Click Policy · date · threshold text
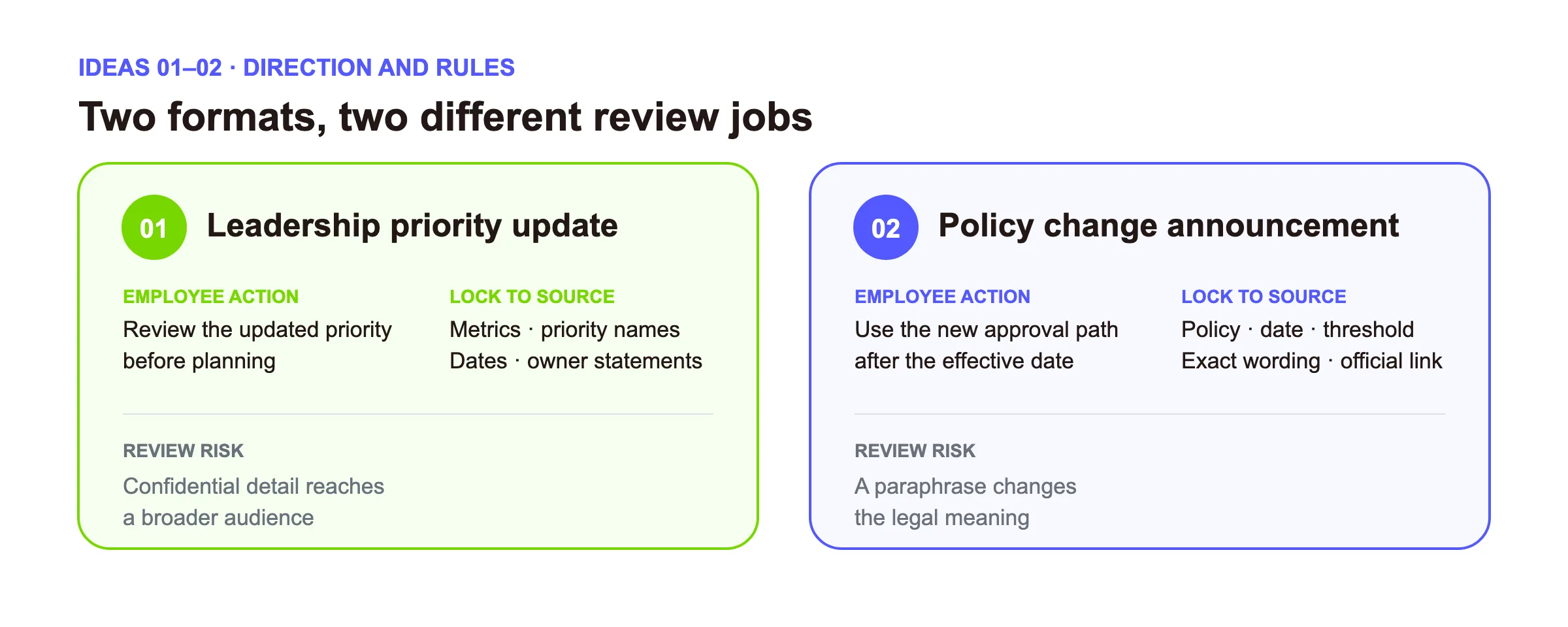 click(x=1298, y=330)
